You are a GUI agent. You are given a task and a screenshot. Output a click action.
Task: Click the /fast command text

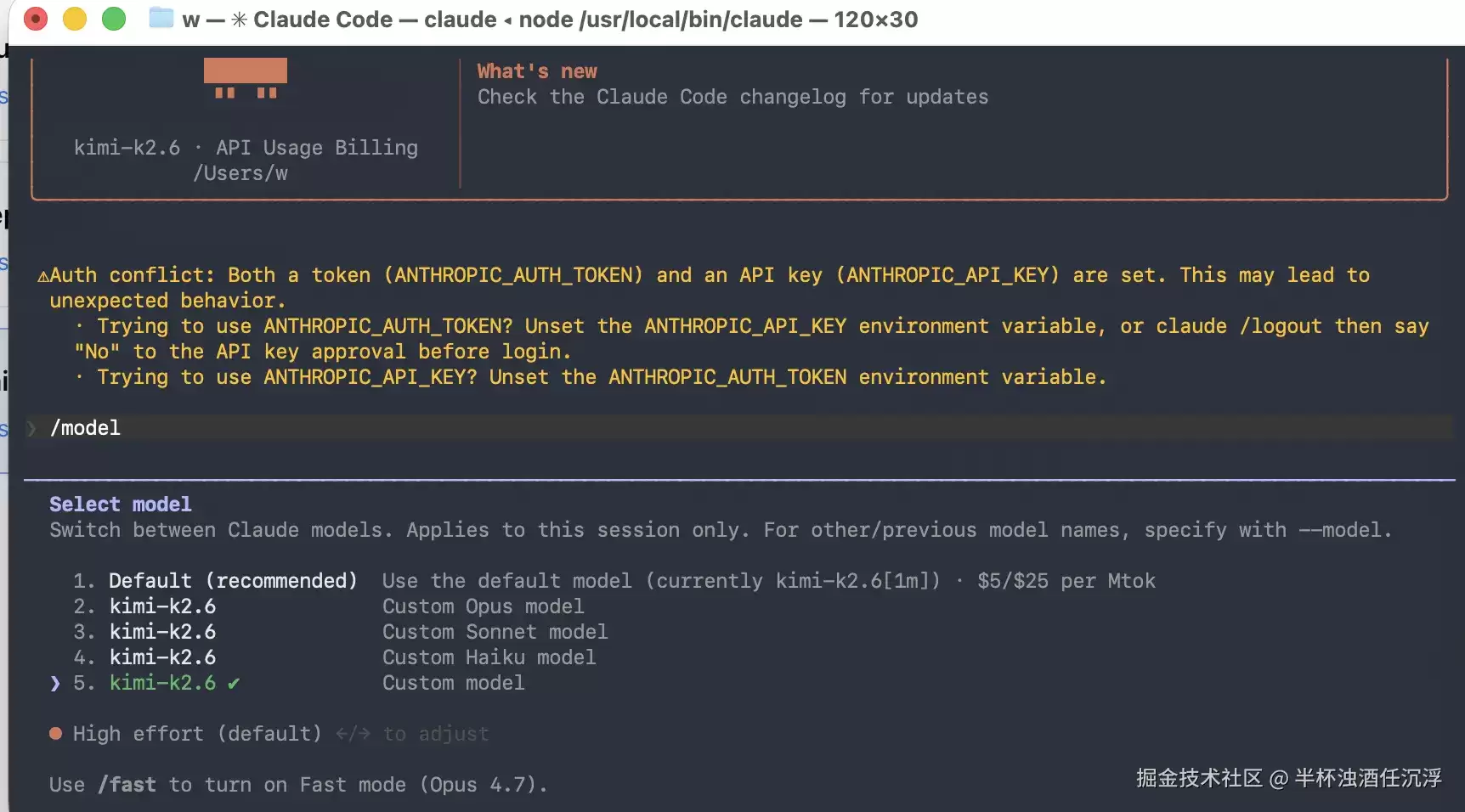coord(127,785)
